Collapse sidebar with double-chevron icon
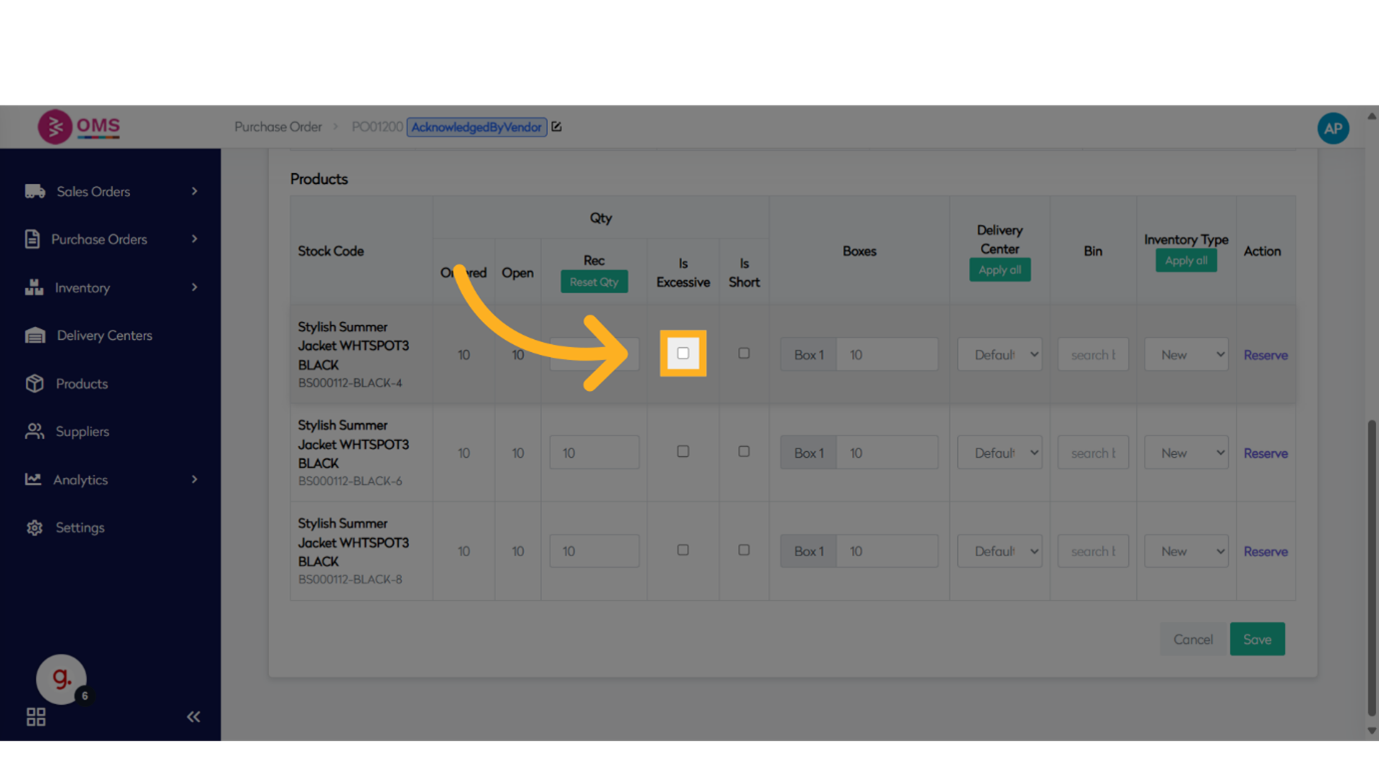 (x=193, y=717)
